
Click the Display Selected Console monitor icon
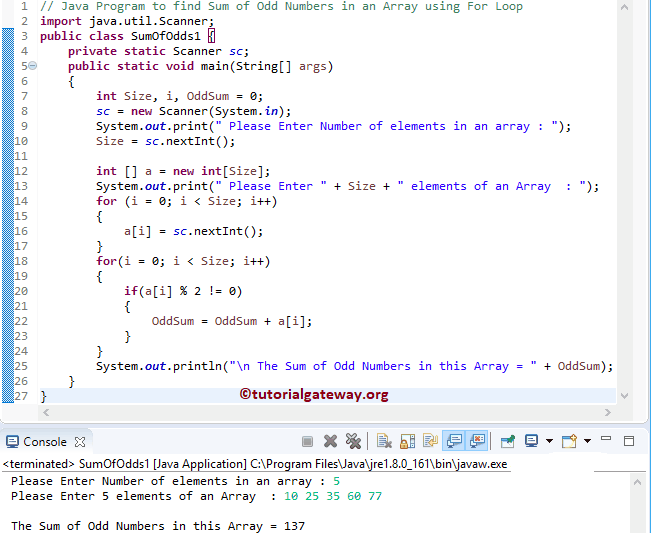click(x=531, y=441)
